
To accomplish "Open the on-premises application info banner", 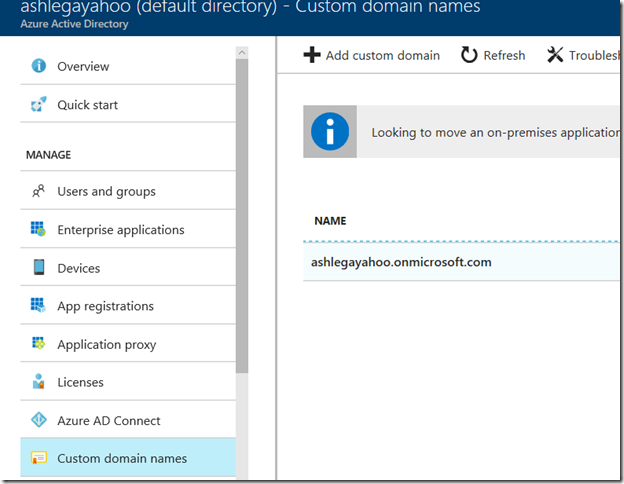I will click(461, 132).
